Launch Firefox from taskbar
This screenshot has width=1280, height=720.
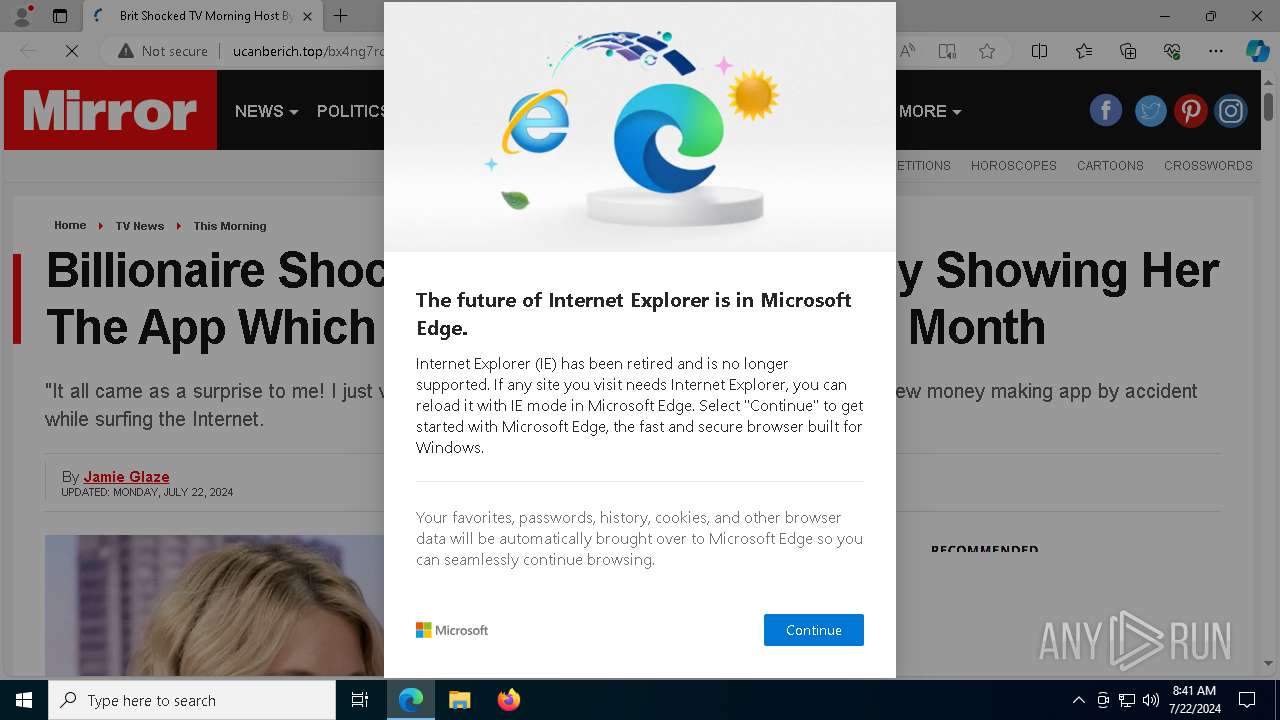pyautogui.click(x=508, y=700)
